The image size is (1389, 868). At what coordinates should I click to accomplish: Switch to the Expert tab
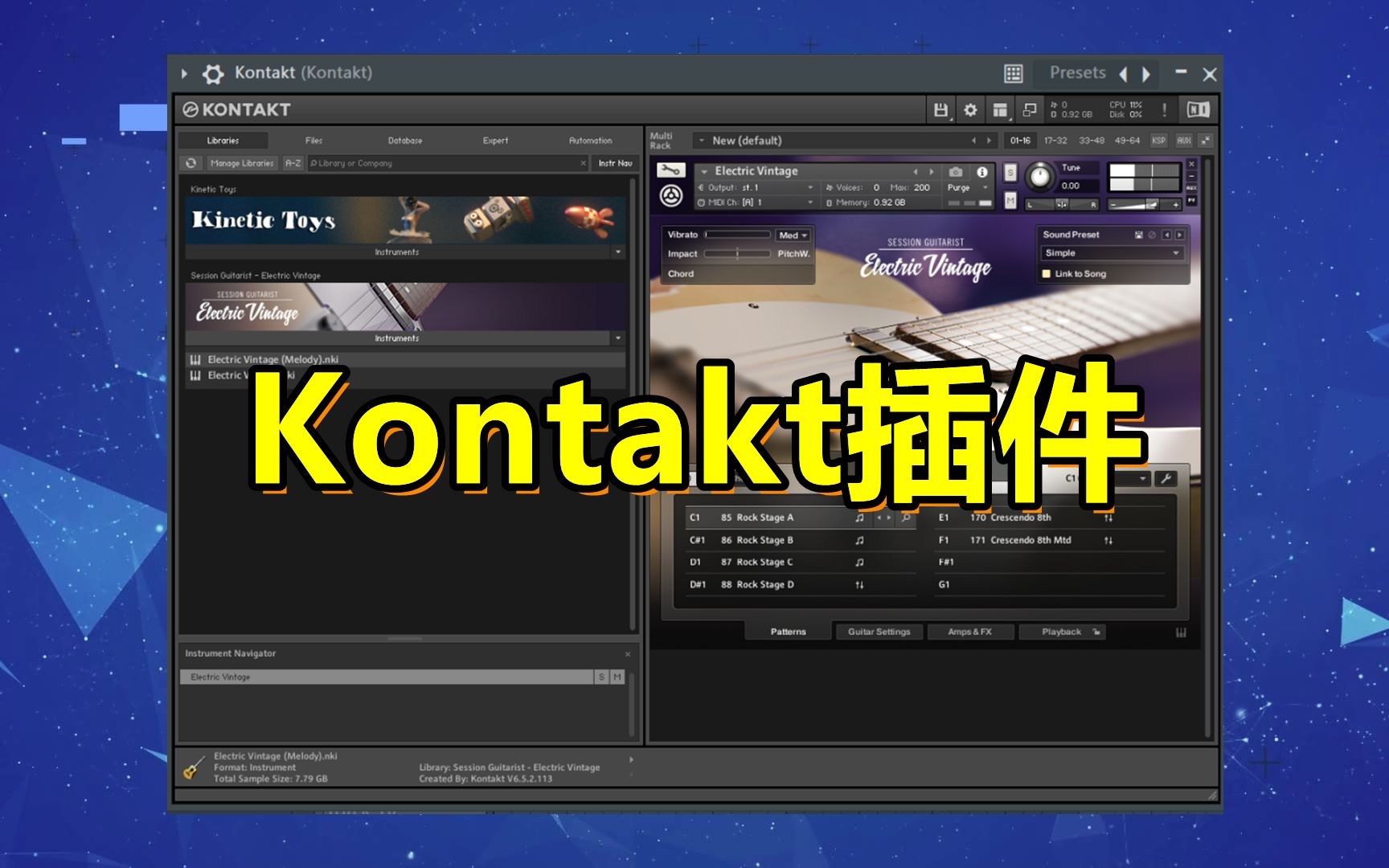click(495, 141)
